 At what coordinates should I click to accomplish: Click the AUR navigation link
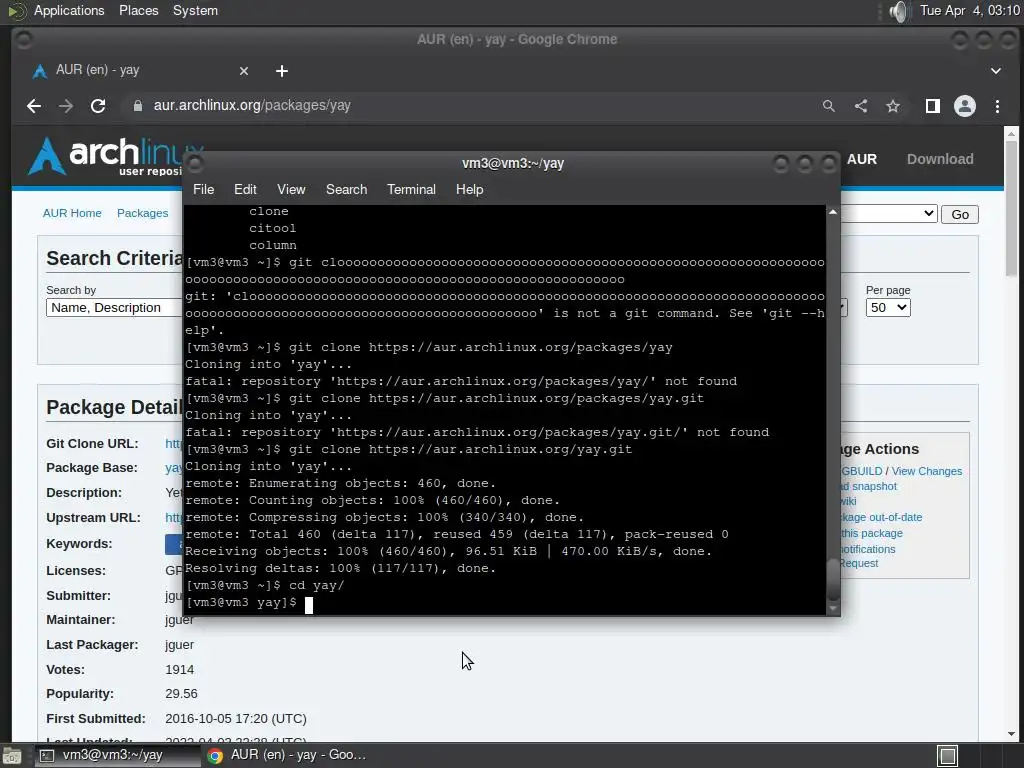pos(861,159)
